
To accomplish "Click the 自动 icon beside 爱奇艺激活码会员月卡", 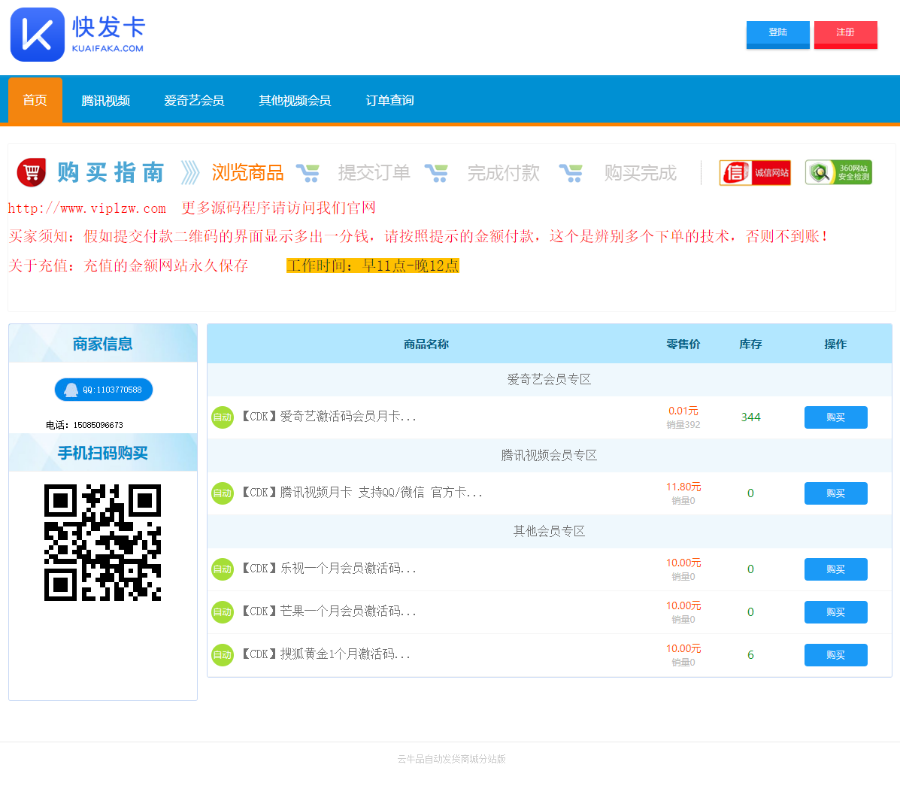I will pos(222,416).
